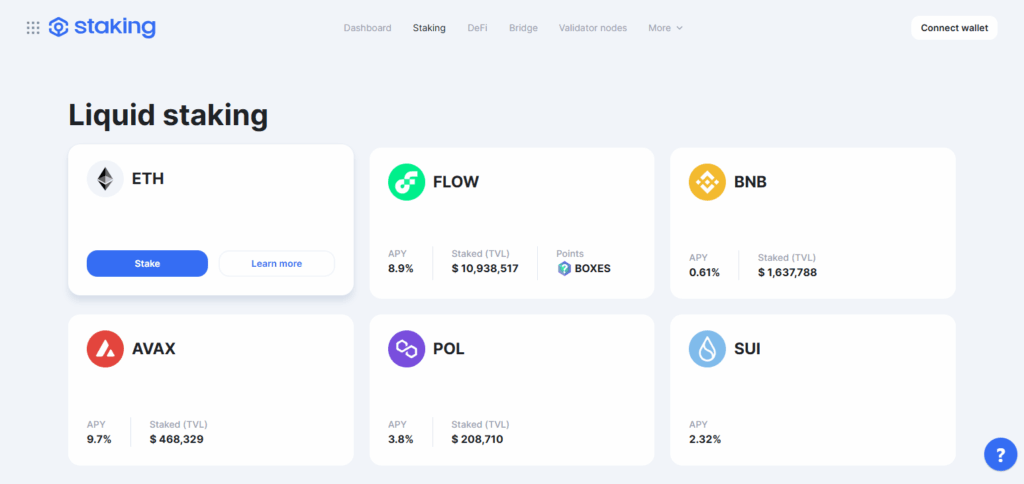Navigate to the Bridge page

coord(523,28)
